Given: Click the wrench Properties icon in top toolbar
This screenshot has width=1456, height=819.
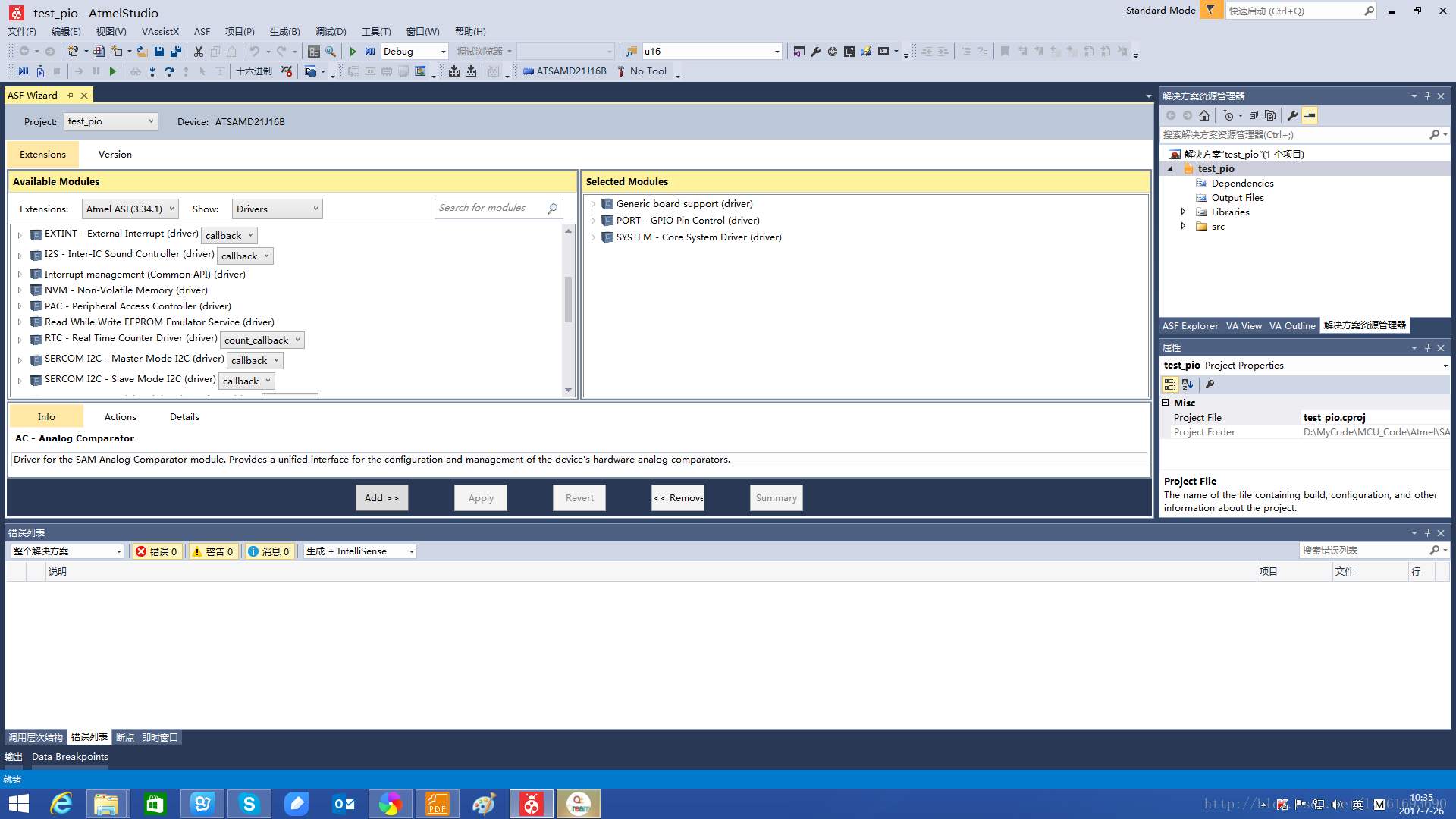Looking at the screenshot, I should [x=816, y=52].
